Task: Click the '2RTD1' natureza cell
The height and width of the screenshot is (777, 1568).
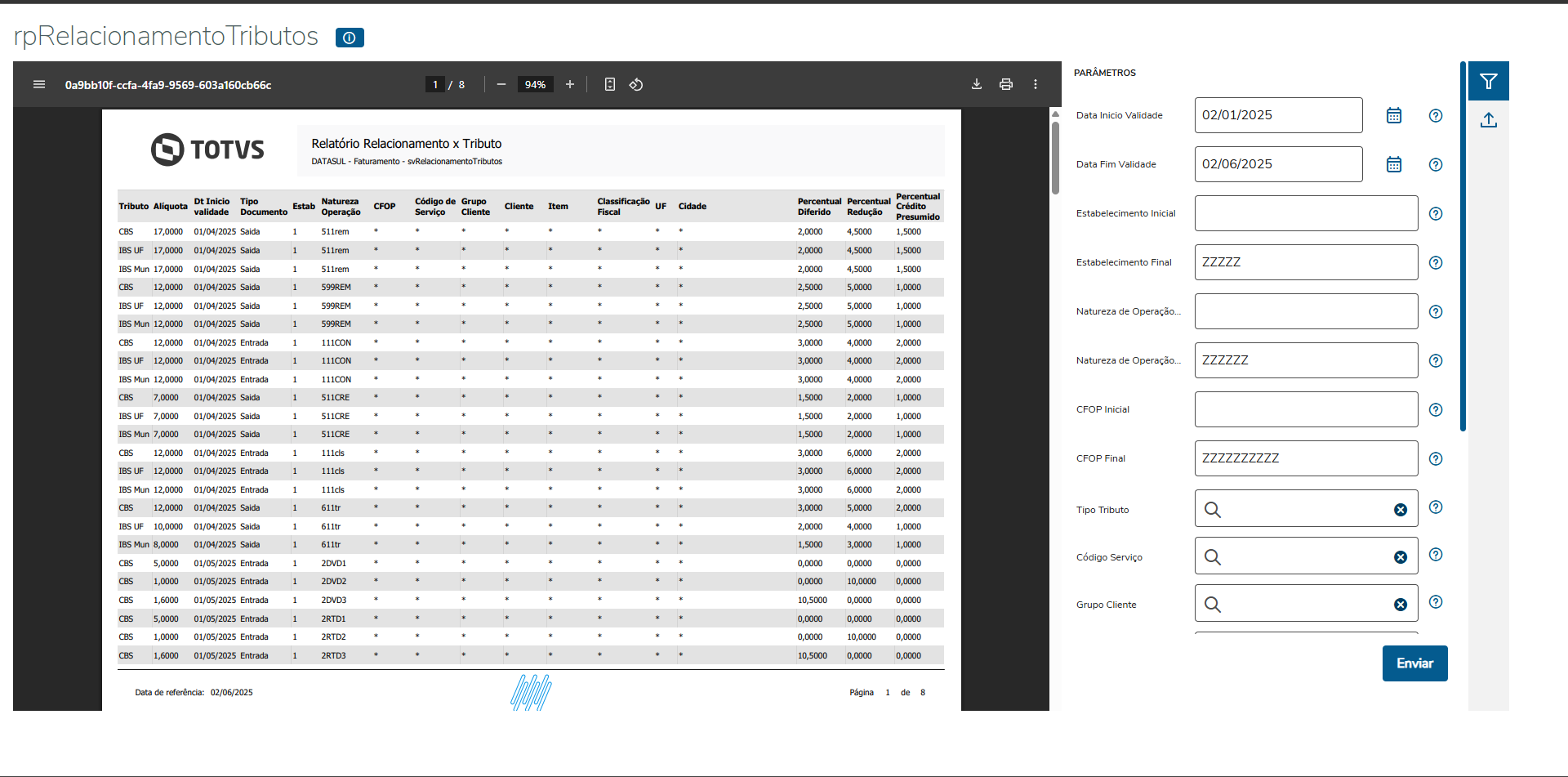Action: point(334,619)
